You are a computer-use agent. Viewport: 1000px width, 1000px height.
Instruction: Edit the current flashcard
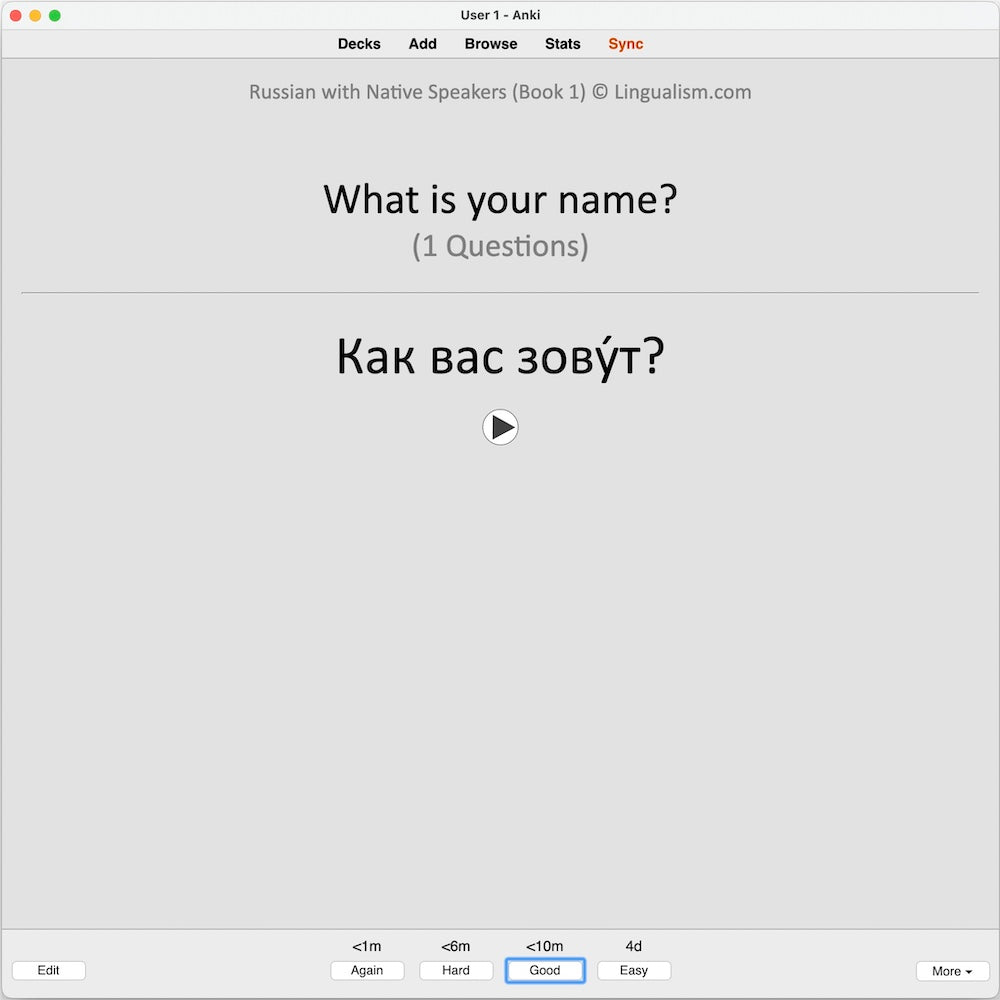point(48,970)
